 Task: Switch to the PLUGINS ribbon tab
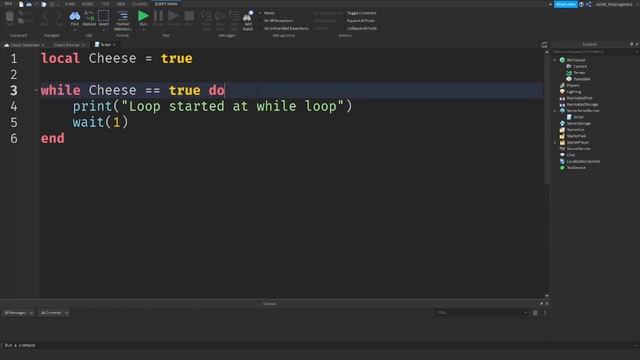pyautogui.click(x=140, y=4)
